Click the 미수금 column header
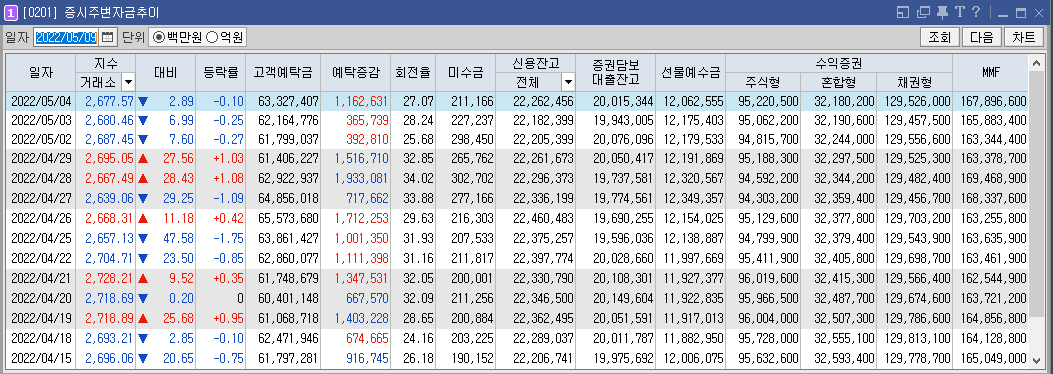1053x374 pixels. [x=465, y=73]
